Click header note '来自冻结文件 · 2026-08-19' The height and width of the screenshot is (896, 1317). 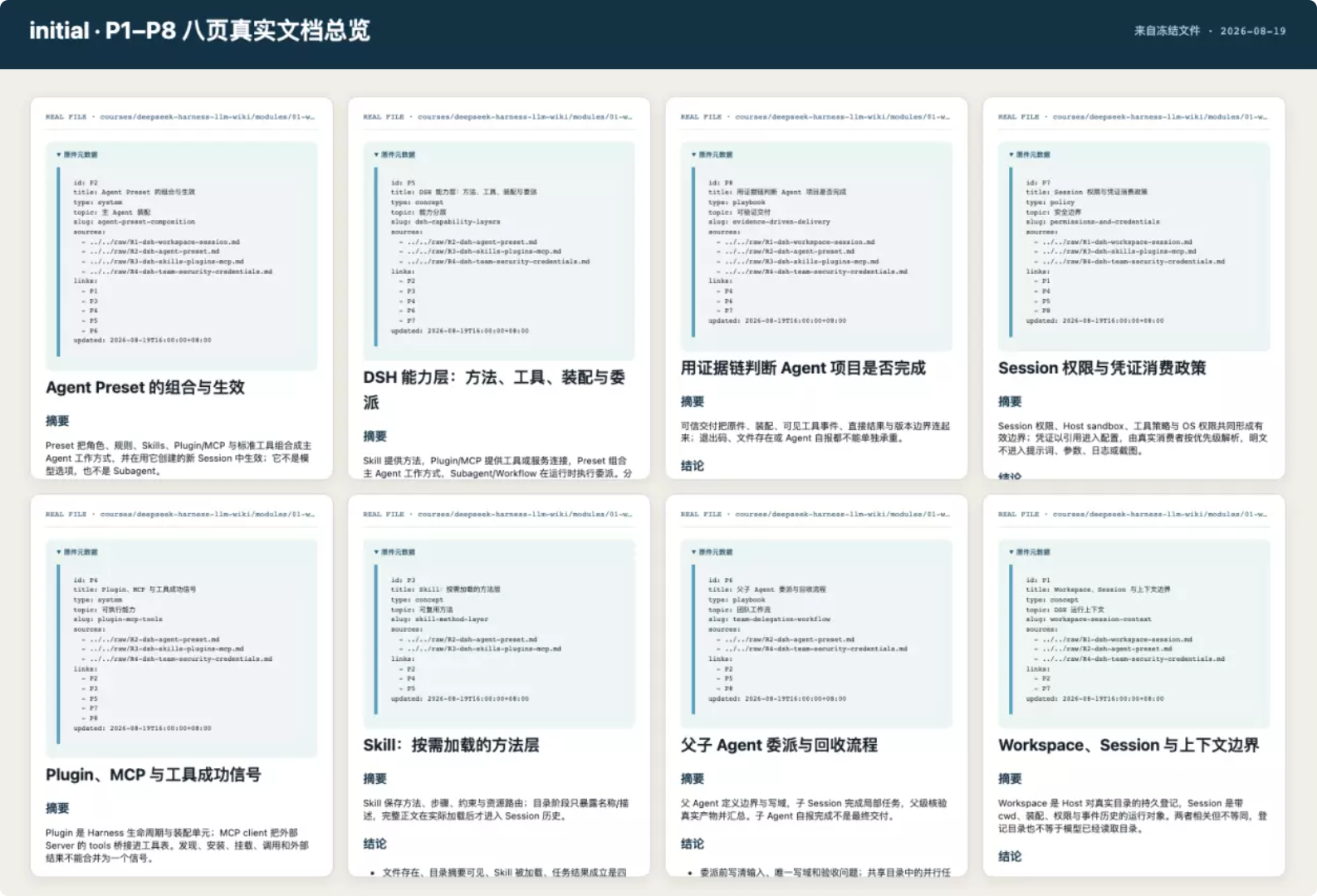pyautogui.click(x=1210, y=31)
